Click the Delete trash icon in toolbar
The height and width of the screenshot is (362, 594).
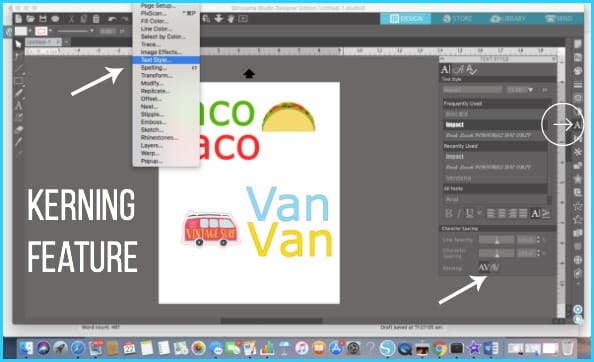[96, 19]
